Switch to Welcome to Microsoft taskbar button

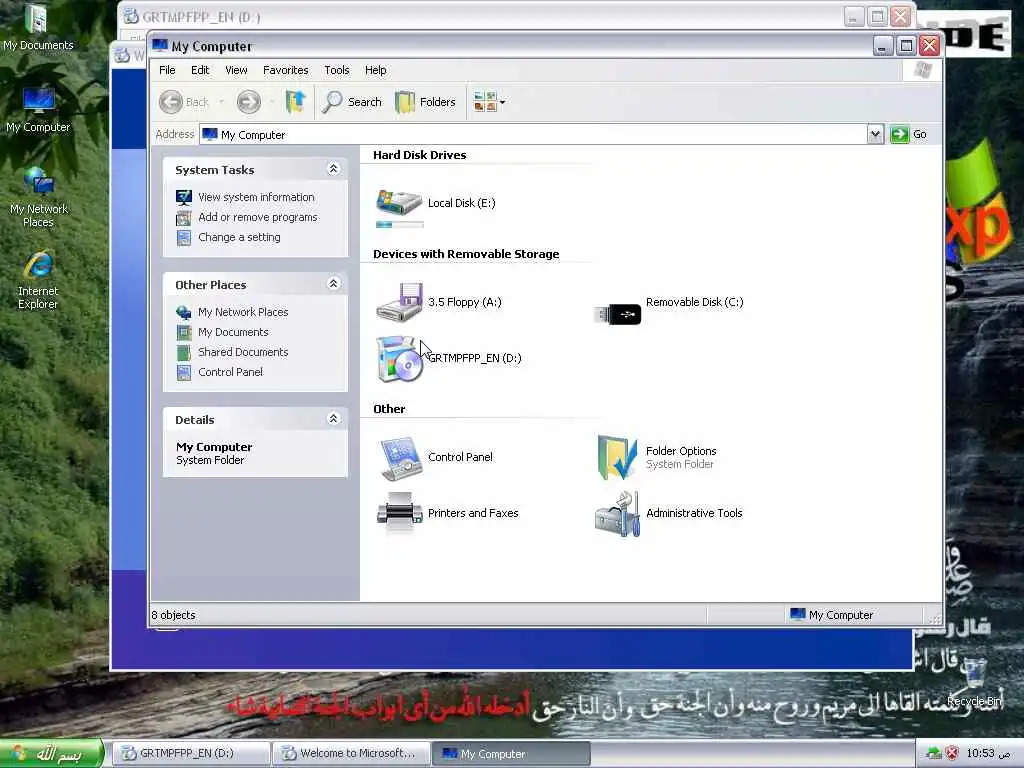(x=351, y=754)
